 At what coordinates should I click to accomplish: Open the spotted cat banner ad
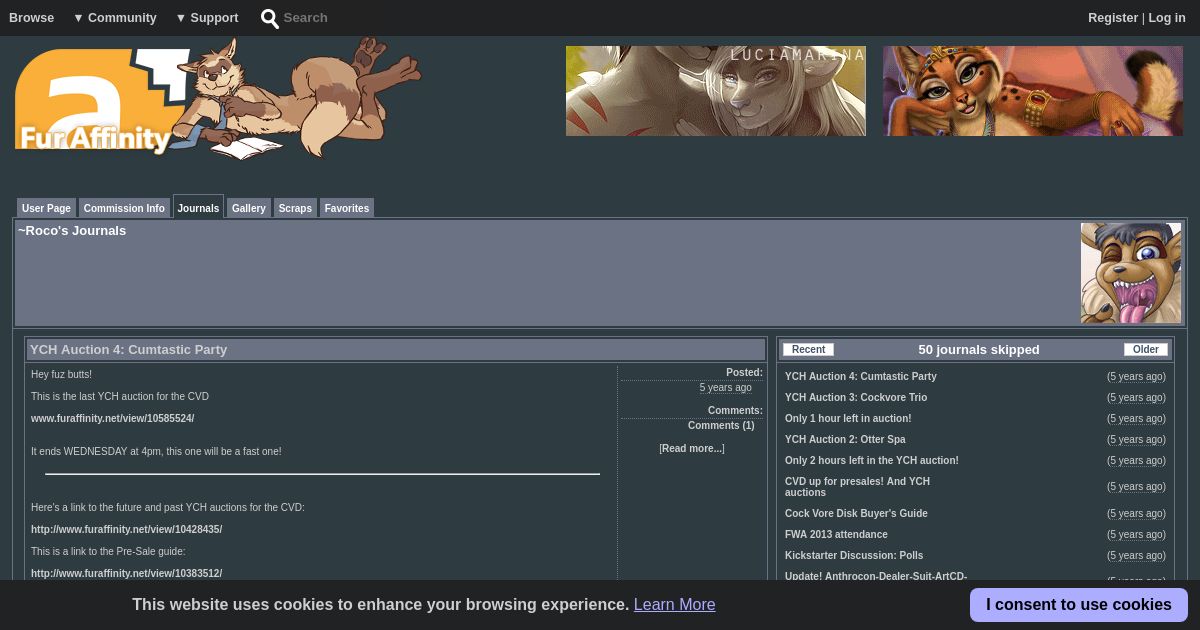pyautogui.click(x=1033, y=91)
